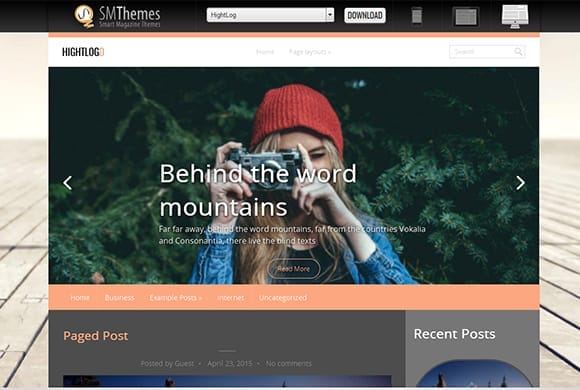580x390 pixels.
Task: Select Home in orange category bar
Action: pos(80,297)
